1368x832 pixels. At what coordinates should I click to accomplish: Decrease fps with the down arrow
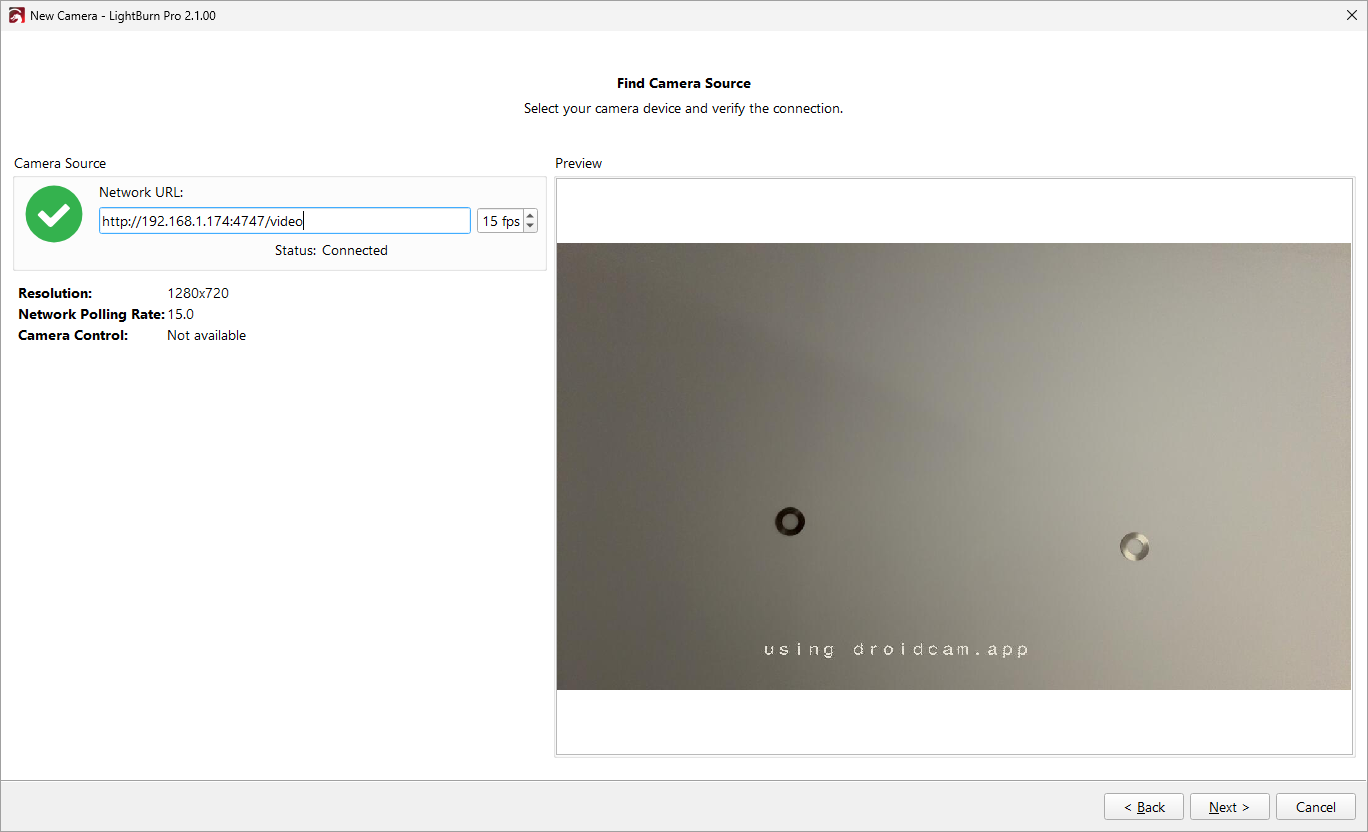click(530, 227)
